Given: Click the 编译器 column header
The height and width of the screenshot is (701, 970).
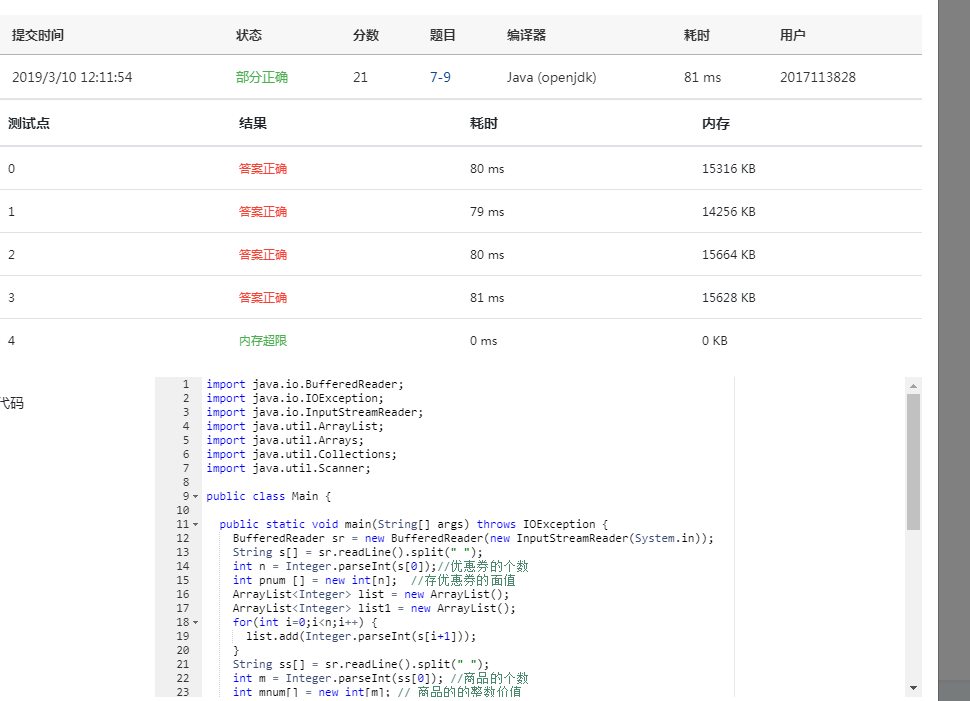Looking at the screenshot, I should (x=526, y=35).
